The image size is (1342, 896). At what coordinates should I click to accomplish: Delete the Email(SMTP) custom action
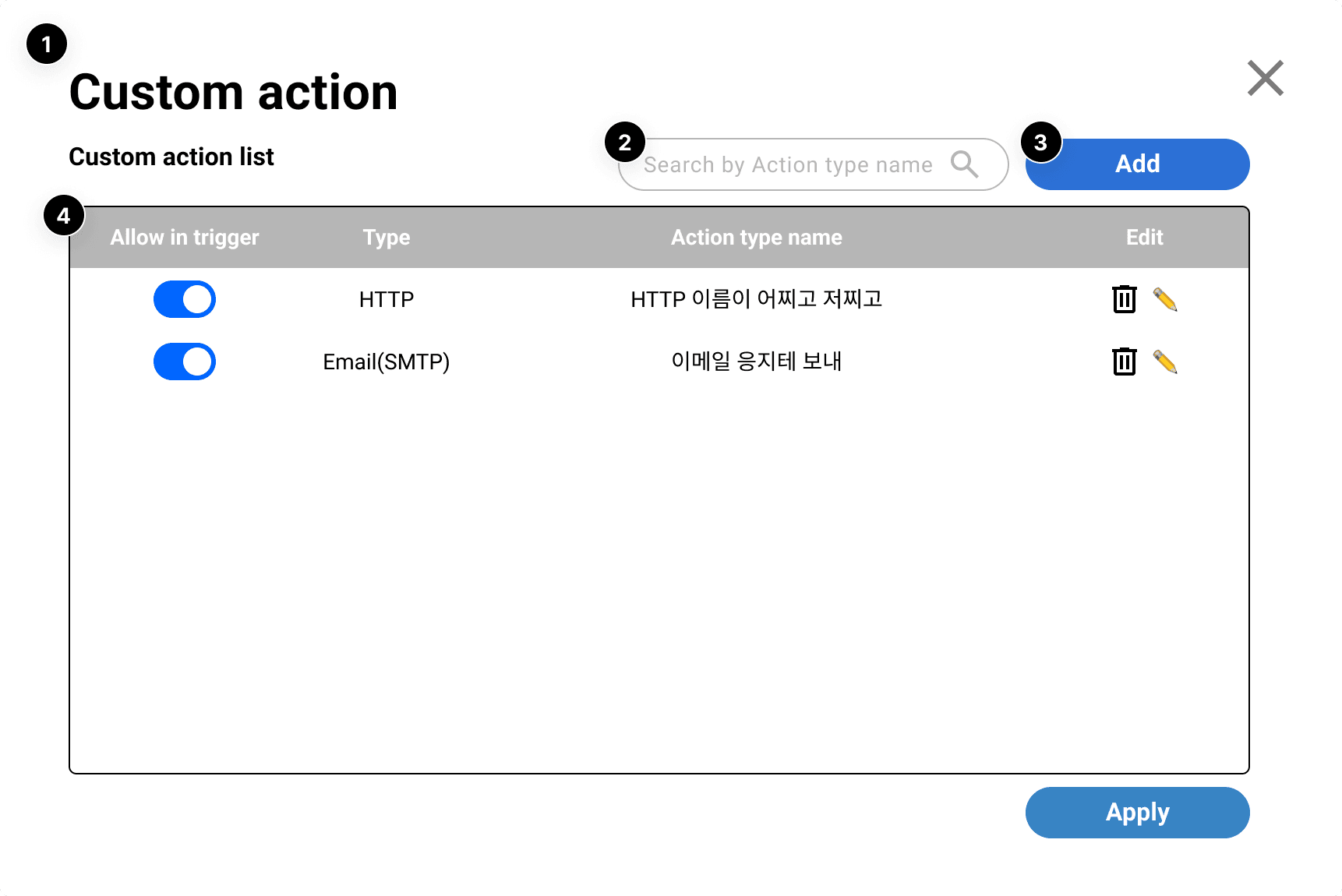pos(1123,362)
